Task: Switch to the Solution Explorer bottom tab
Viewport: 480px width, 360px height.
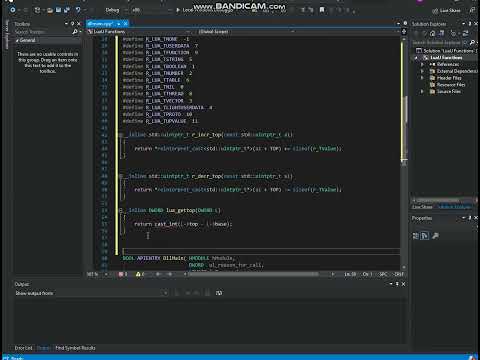Action: click(454, 207)
